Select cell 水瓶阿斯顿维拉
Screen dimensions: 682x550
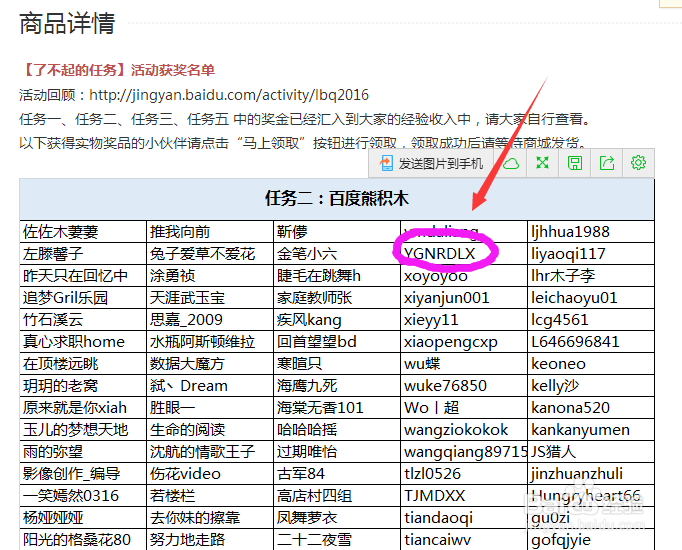coord(210,342)
